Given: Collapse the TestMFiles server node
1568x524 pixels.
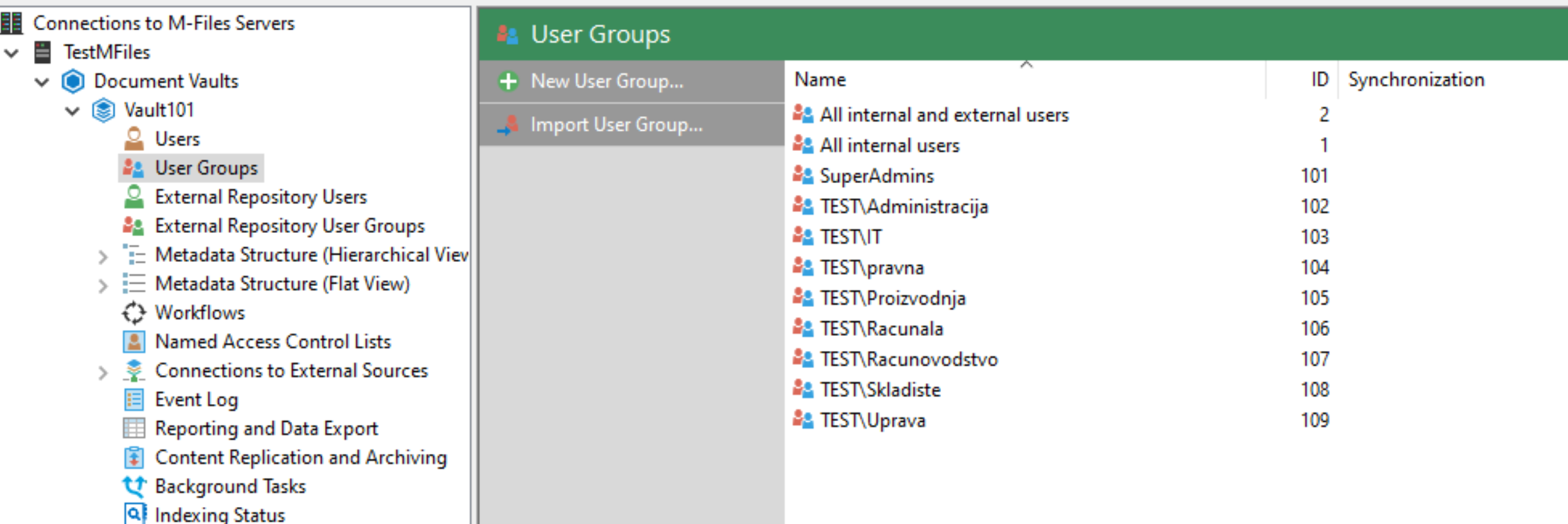Looking at the screenshot, I should [12, 52].
